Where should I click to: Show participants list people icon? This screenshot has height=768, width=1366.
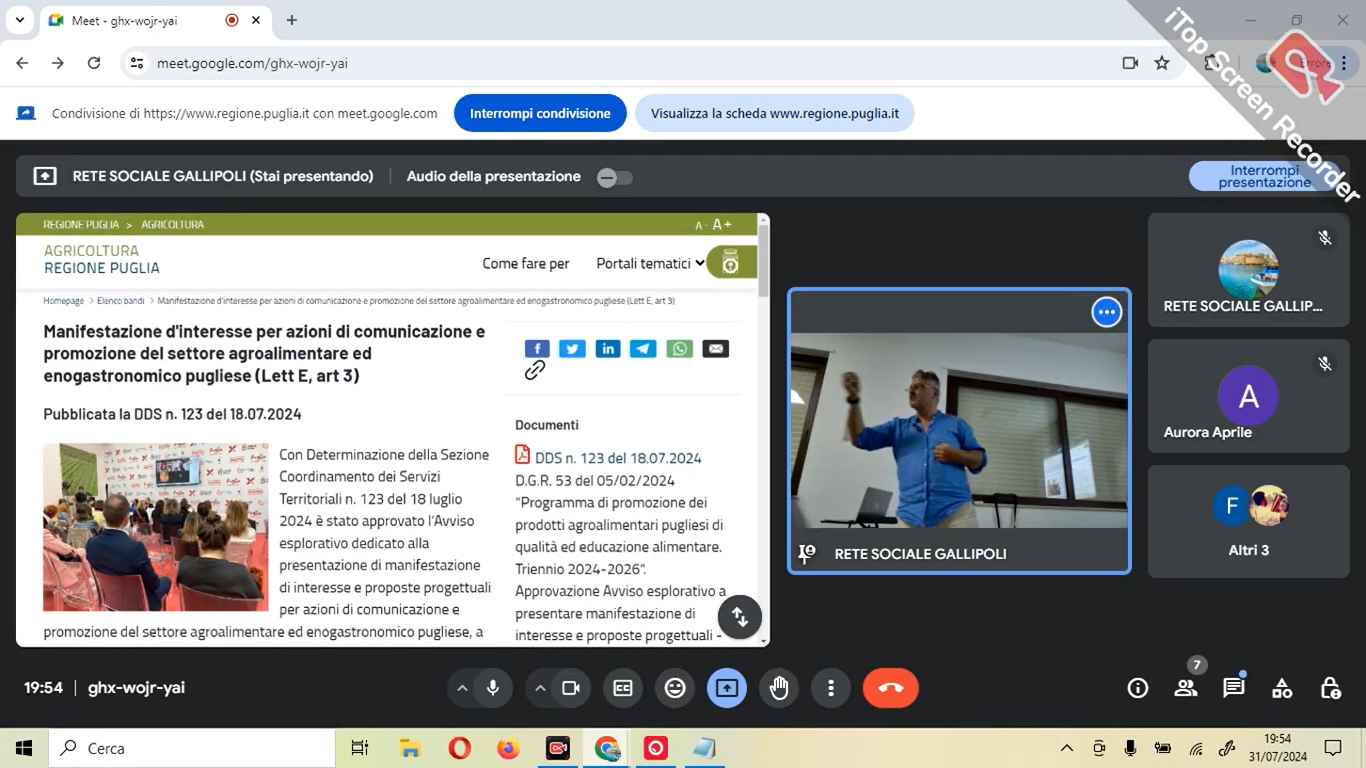point(1186,688)
